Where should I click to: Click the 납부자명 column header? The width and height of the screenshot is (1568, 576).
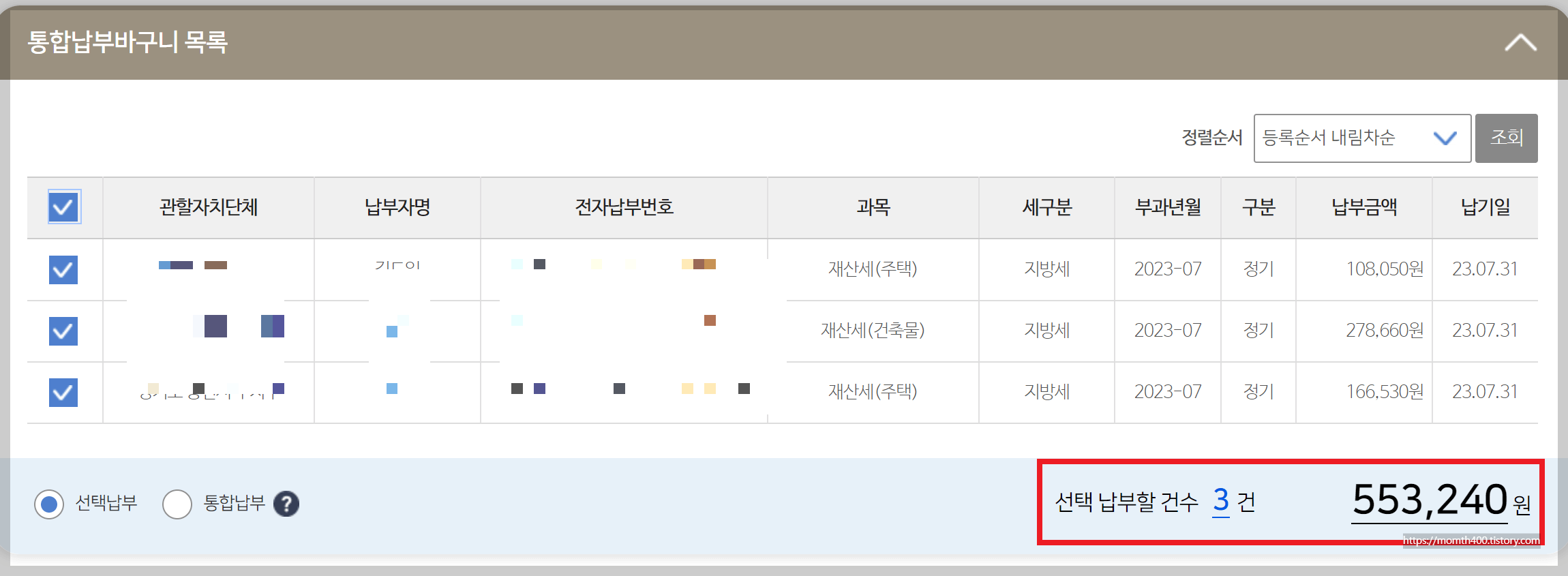pyautogui.click(x=397, y=207)
